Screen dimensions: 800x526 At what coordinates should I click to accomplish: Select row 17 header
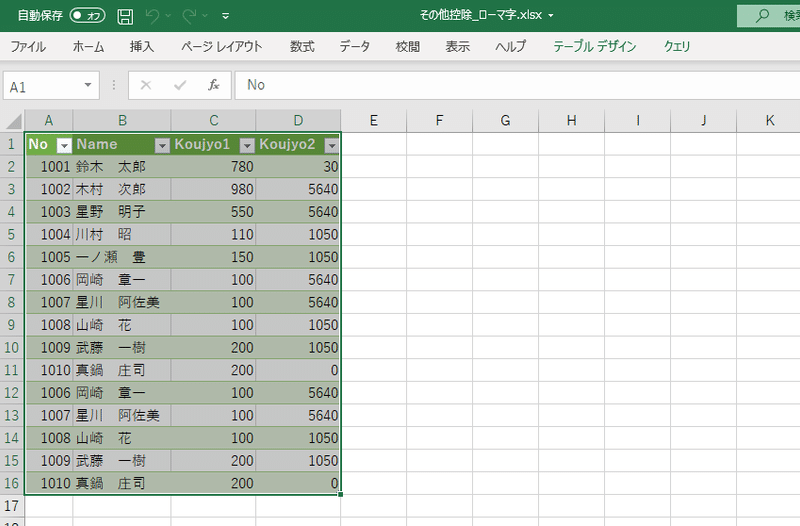(12, 506)
